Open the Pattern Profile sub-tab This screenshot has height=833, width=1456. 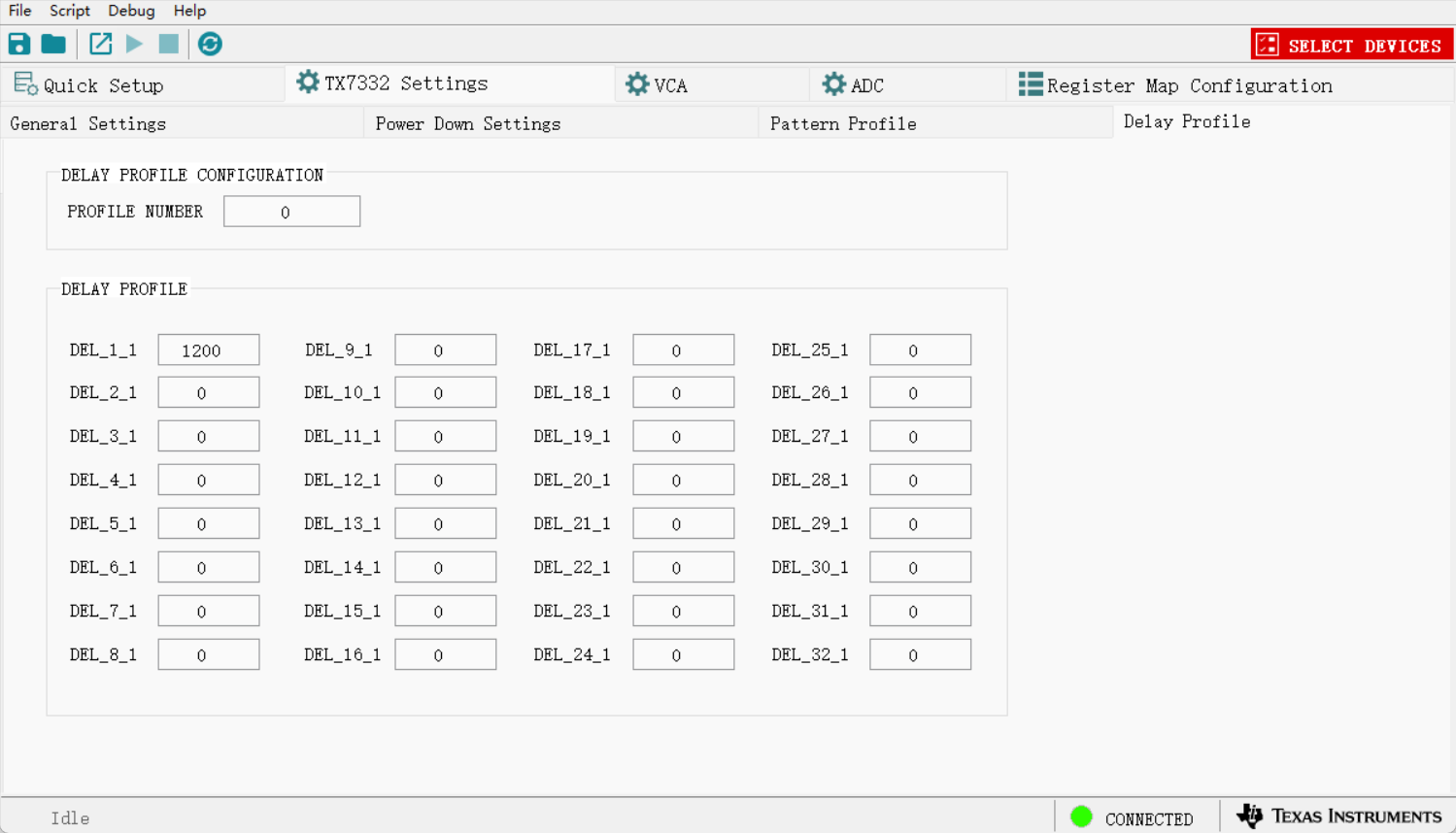pyautogui.click(x=936, y=124)
